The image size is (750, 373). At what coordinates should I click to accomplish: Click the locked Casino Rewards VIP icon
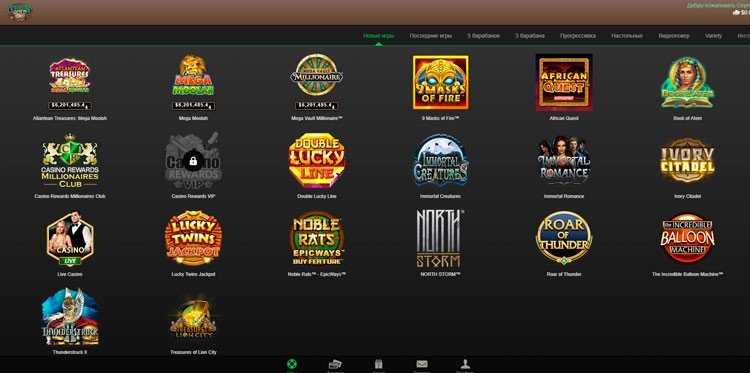pyautogui.click(x=193, y=161)
